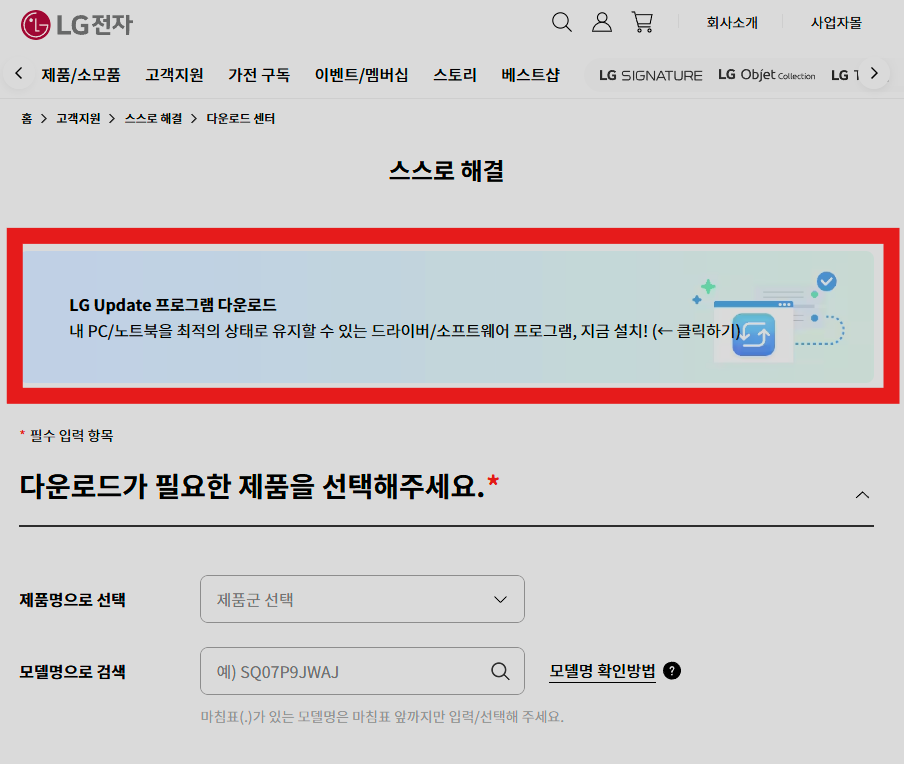Screen dimensions: 904x764
Task: Click the shopping cart icon
Action: click(643, 21)
